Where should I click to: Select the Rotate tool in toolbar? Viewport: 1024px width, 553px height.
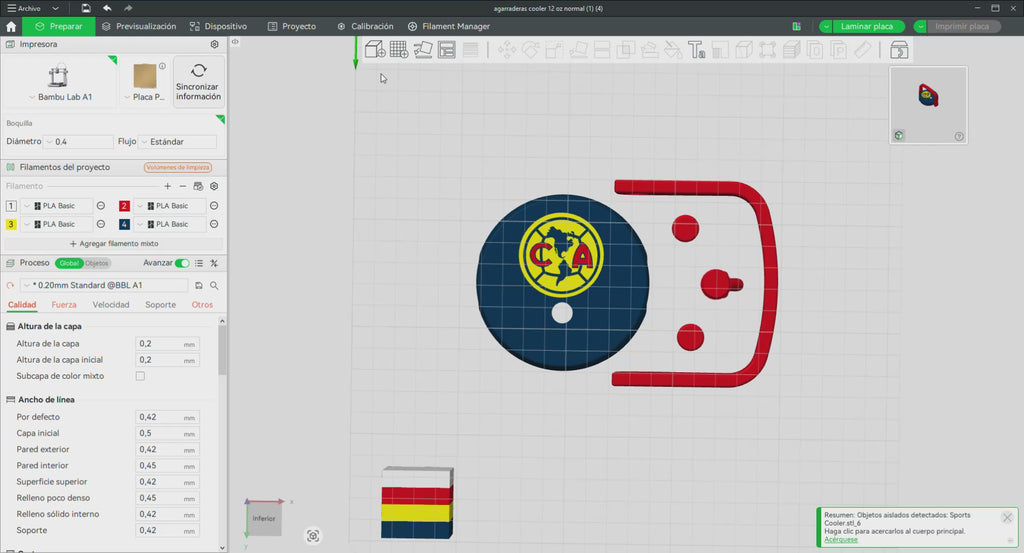pyautogui.click(x=530, y=50)
